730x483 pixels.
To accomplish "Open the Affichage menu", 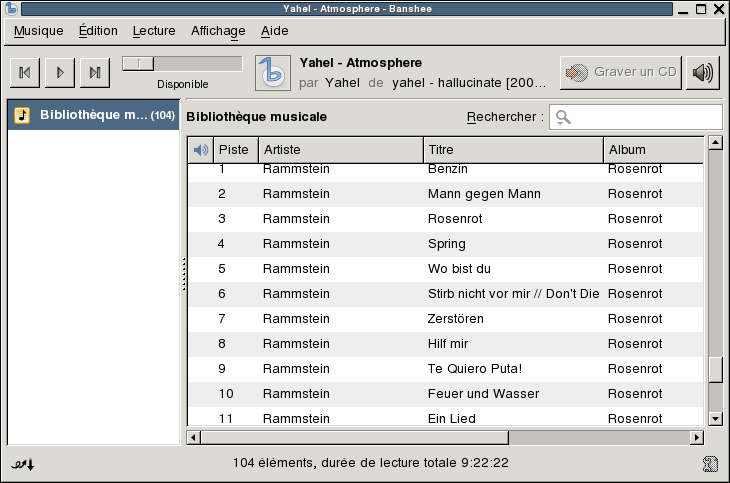I will click(218, 31).
